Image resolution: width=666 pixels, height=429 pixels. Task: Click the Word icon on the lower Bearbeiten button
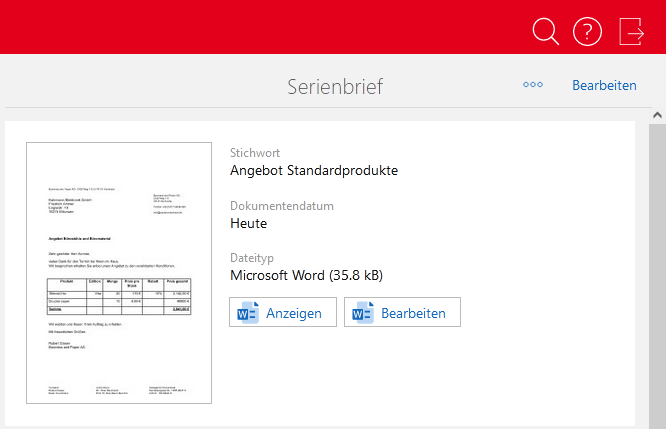(x=361, y=313)
